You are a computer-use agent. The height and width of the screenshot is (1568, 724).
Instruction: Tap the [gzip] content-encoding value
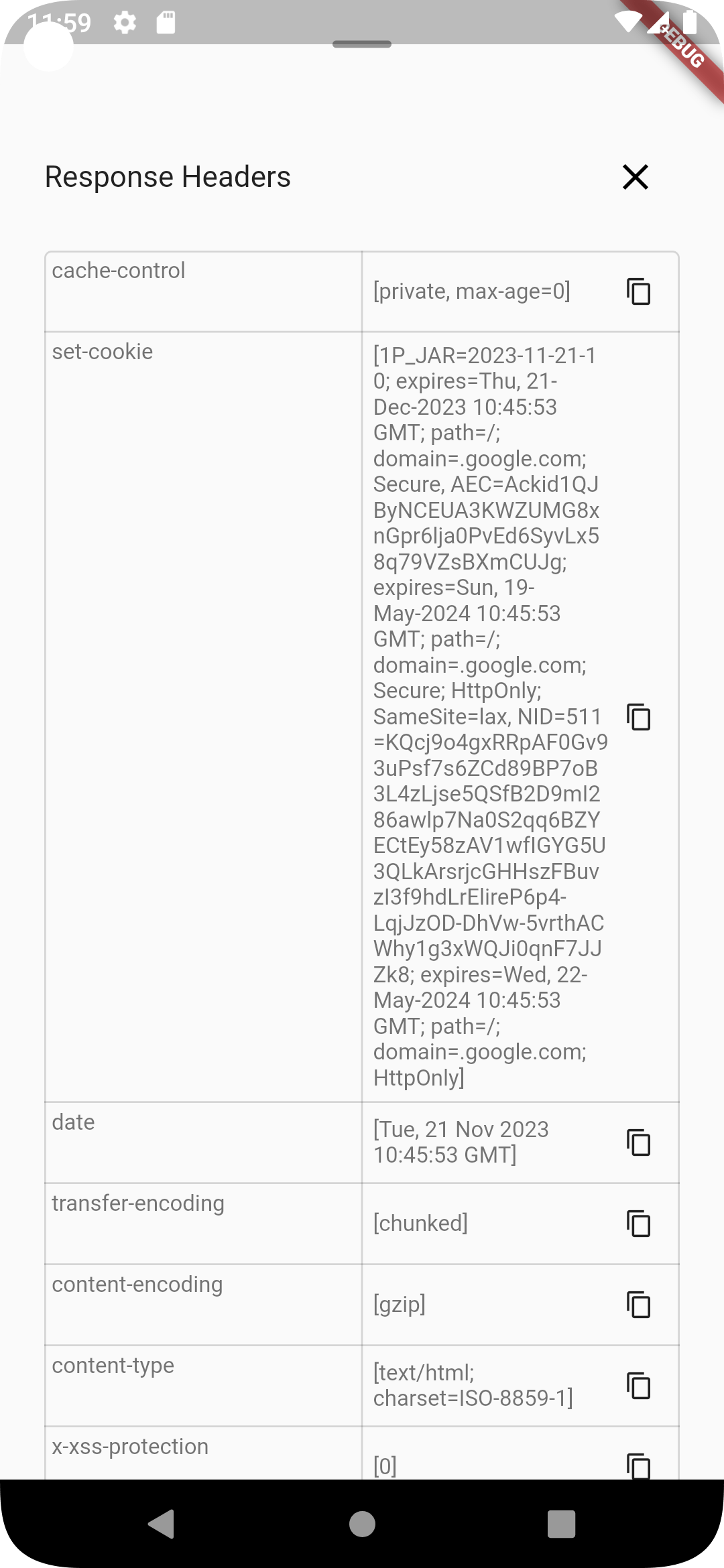pos(400,1305)
